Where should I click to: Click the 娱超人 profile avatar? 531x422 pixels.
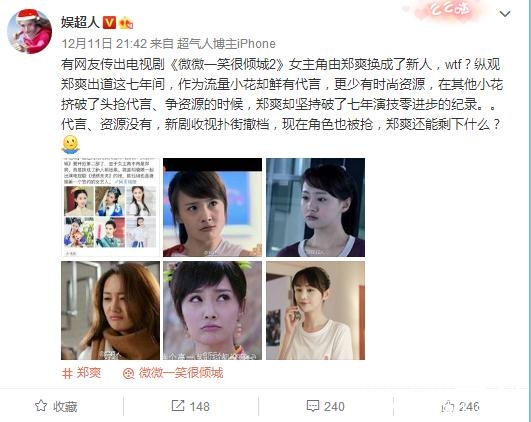(30, 31)
